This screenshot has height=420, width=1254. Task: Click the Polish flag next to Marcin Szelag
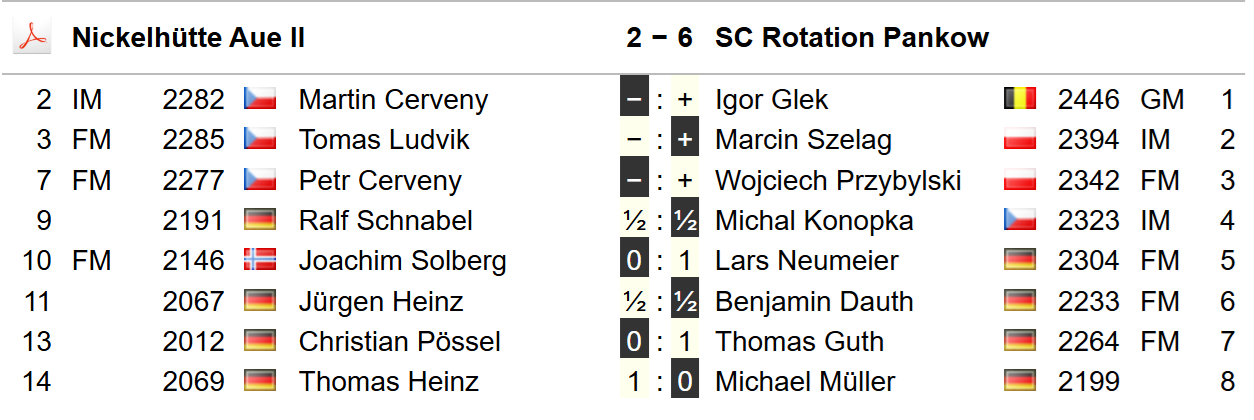[x=1020, y=140]
